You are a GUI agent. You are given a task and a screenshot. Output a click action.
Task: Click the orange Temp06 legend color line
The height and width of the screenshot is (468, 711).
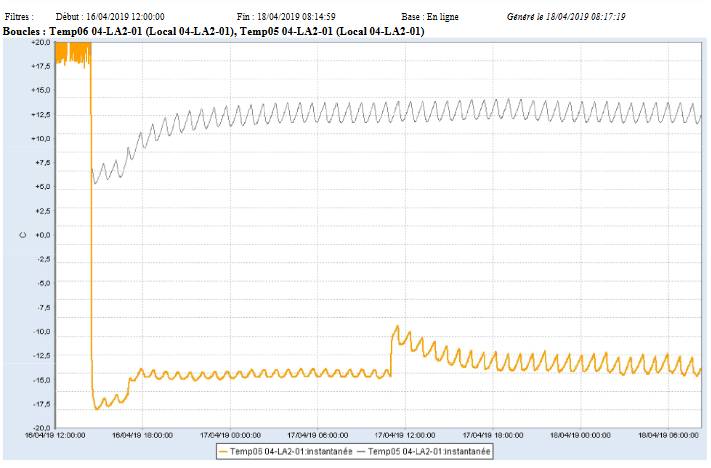coord(223,452)
